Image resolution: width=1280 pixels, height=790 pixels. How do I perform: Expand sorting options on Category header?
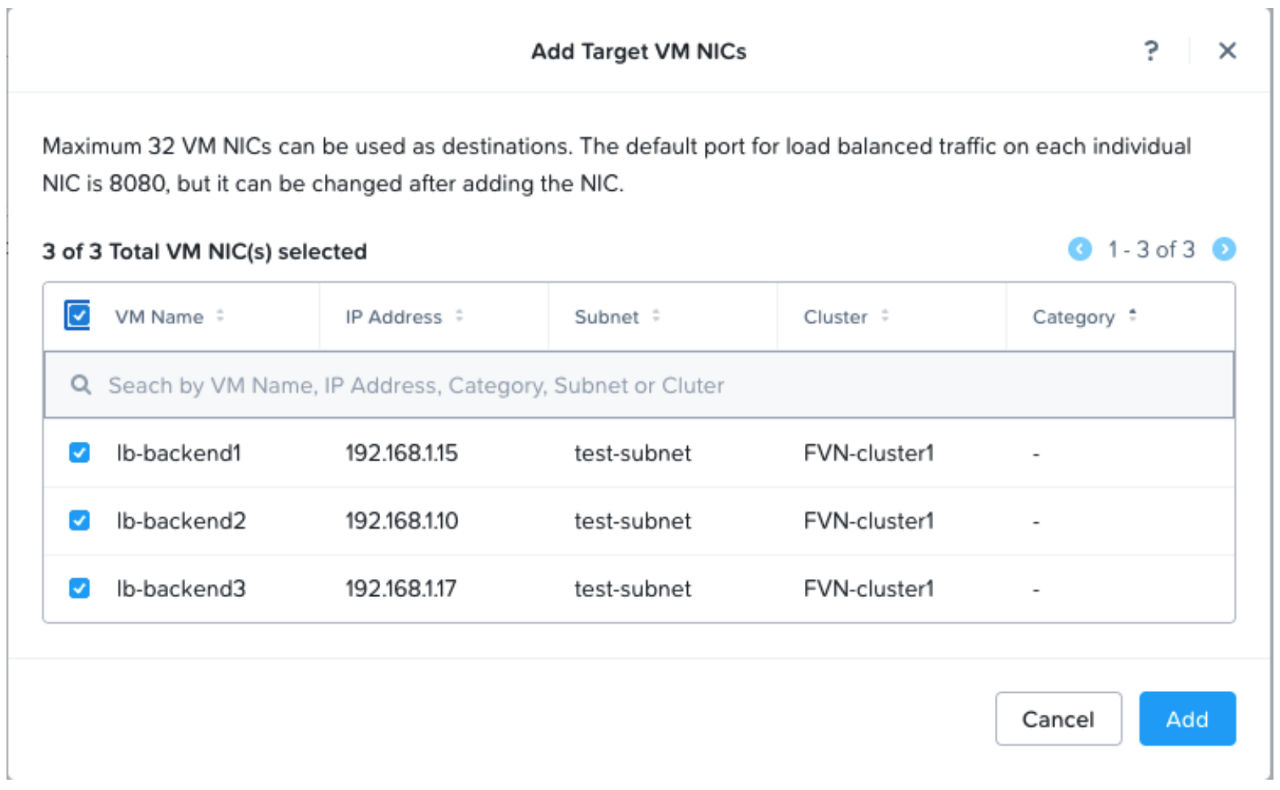[1133, 315]
